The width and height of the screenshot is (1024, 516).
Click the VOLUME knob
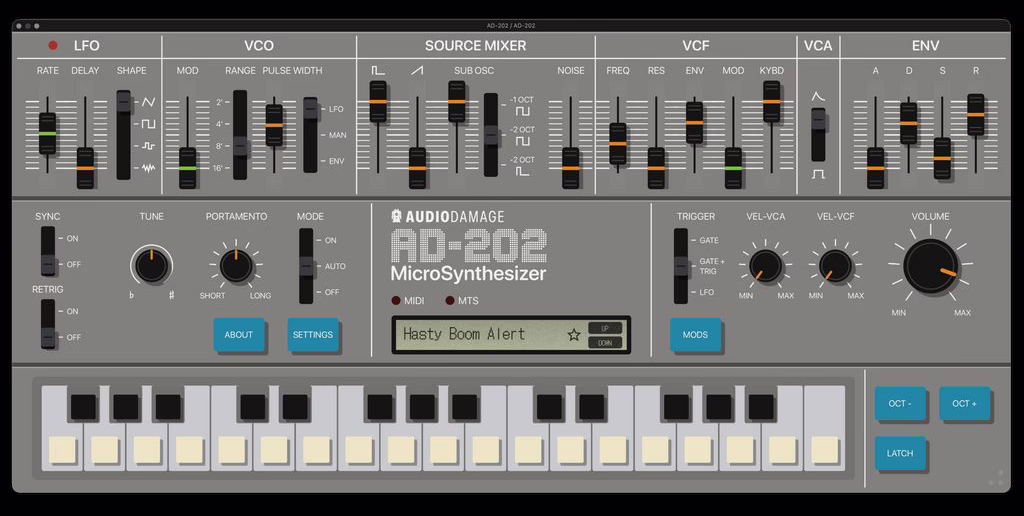coord(931,265)
